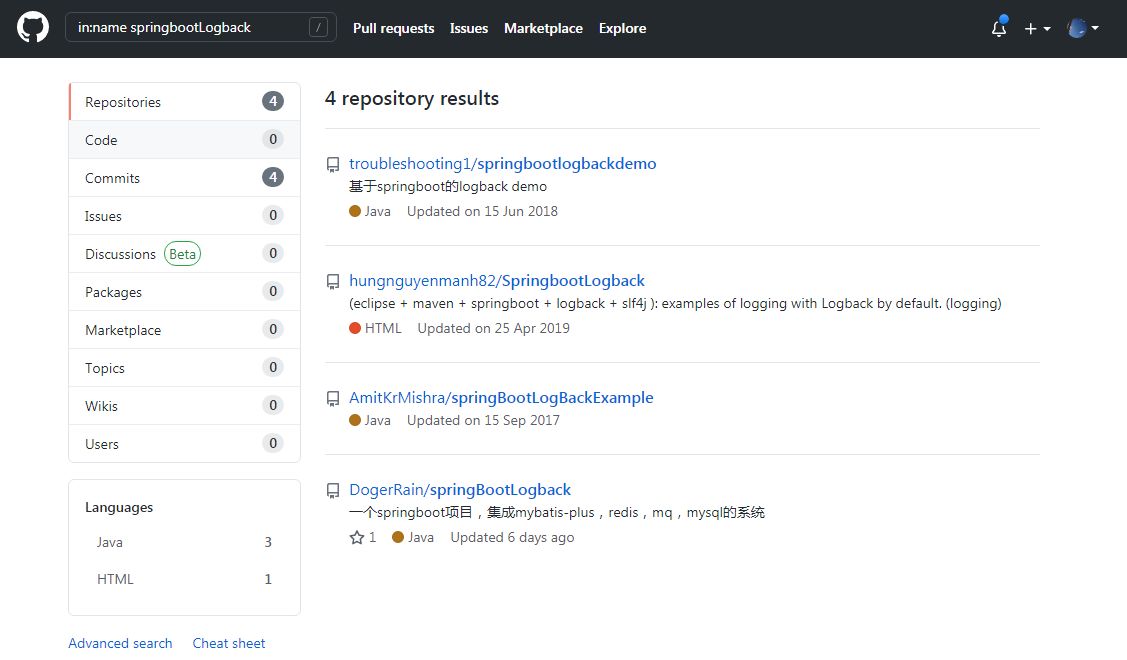Open the Advanced search link
Screen dimensions: 1127x660
(120, 643)
